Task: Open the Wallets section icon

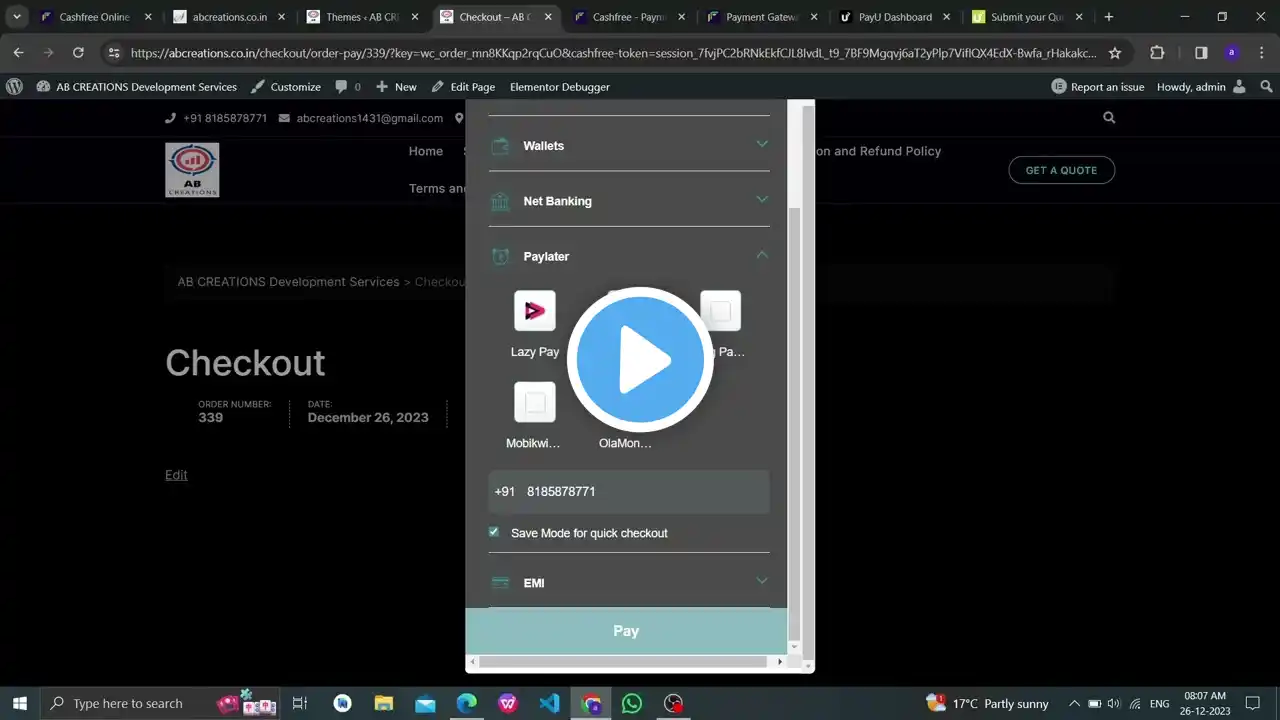Action: (x=500, y=146)
